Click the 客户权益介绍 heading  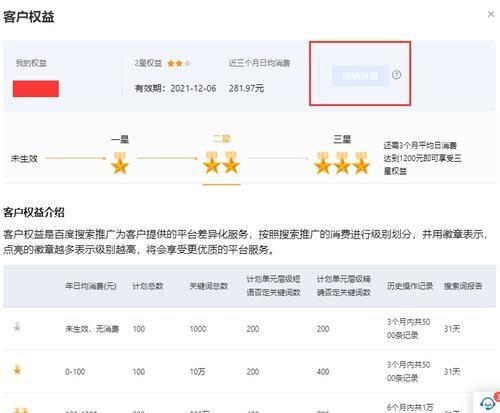point(34,212)
